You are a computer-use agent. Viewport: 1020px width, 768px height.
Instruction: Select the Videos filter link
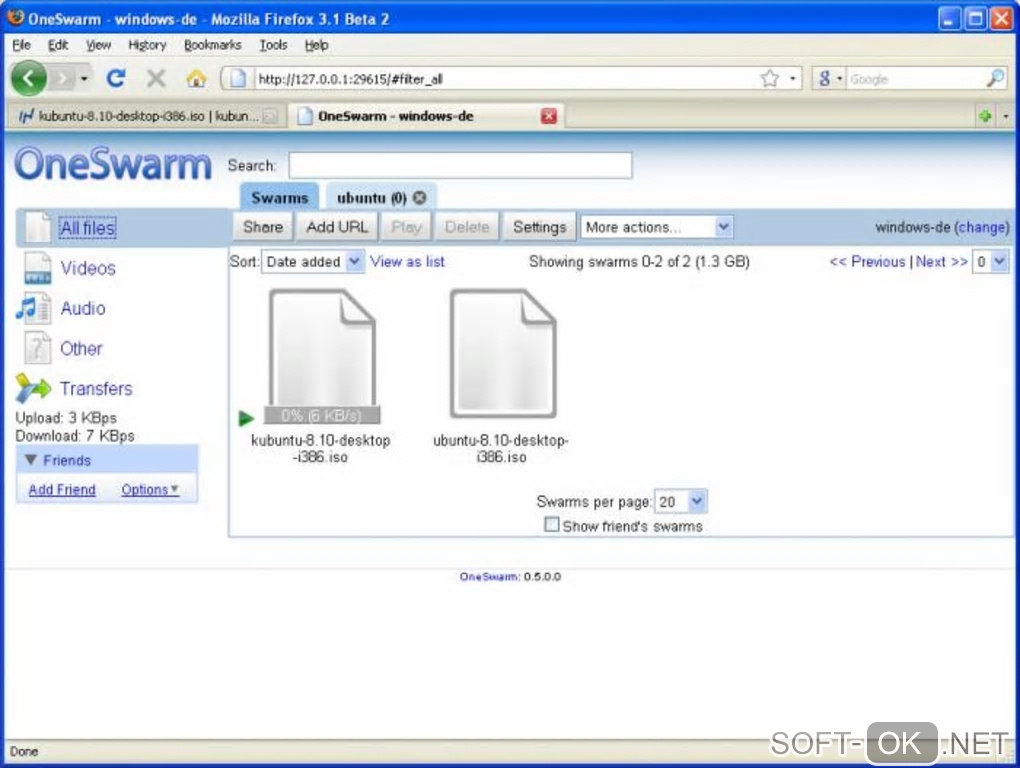88,268
